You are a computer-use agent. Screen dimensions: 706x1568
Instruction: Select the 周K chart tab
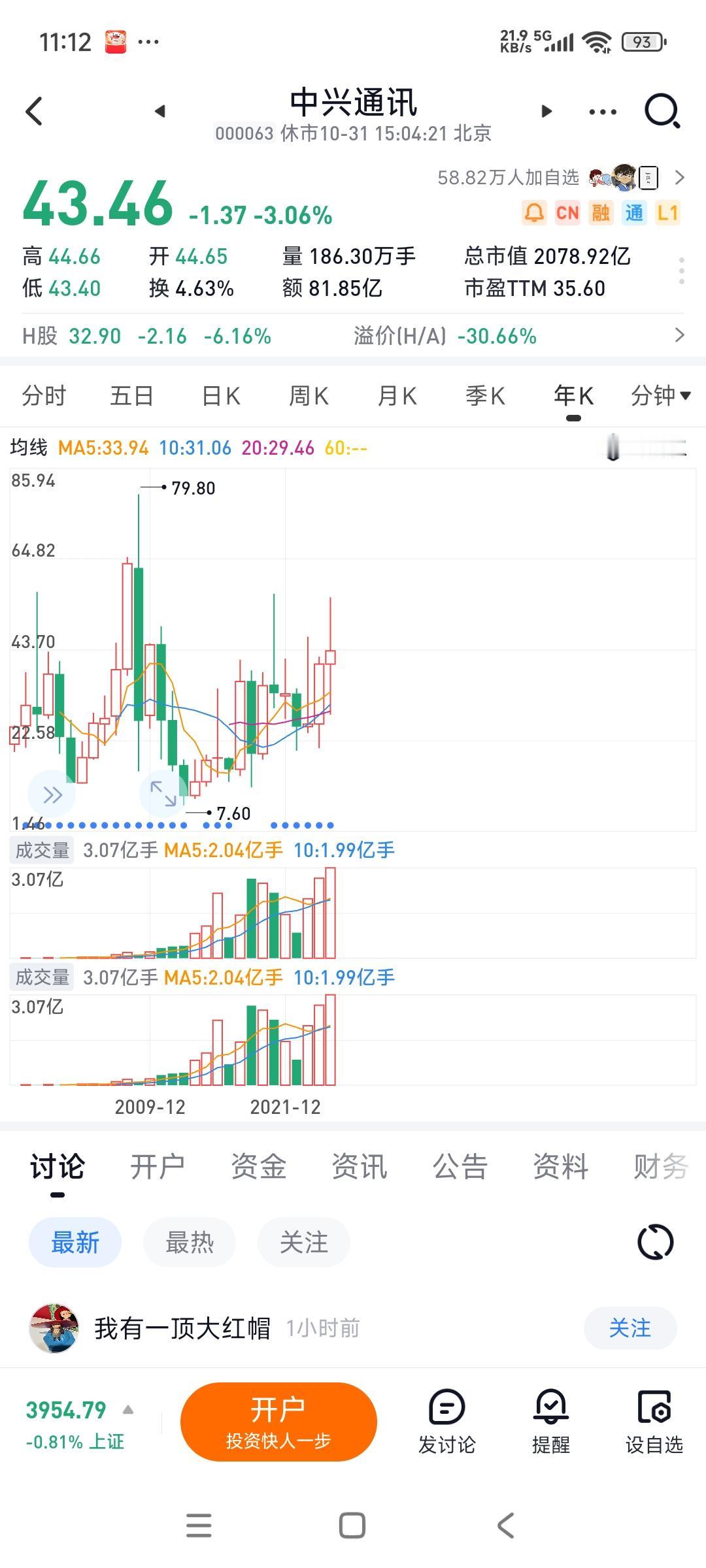click(309, 396)
